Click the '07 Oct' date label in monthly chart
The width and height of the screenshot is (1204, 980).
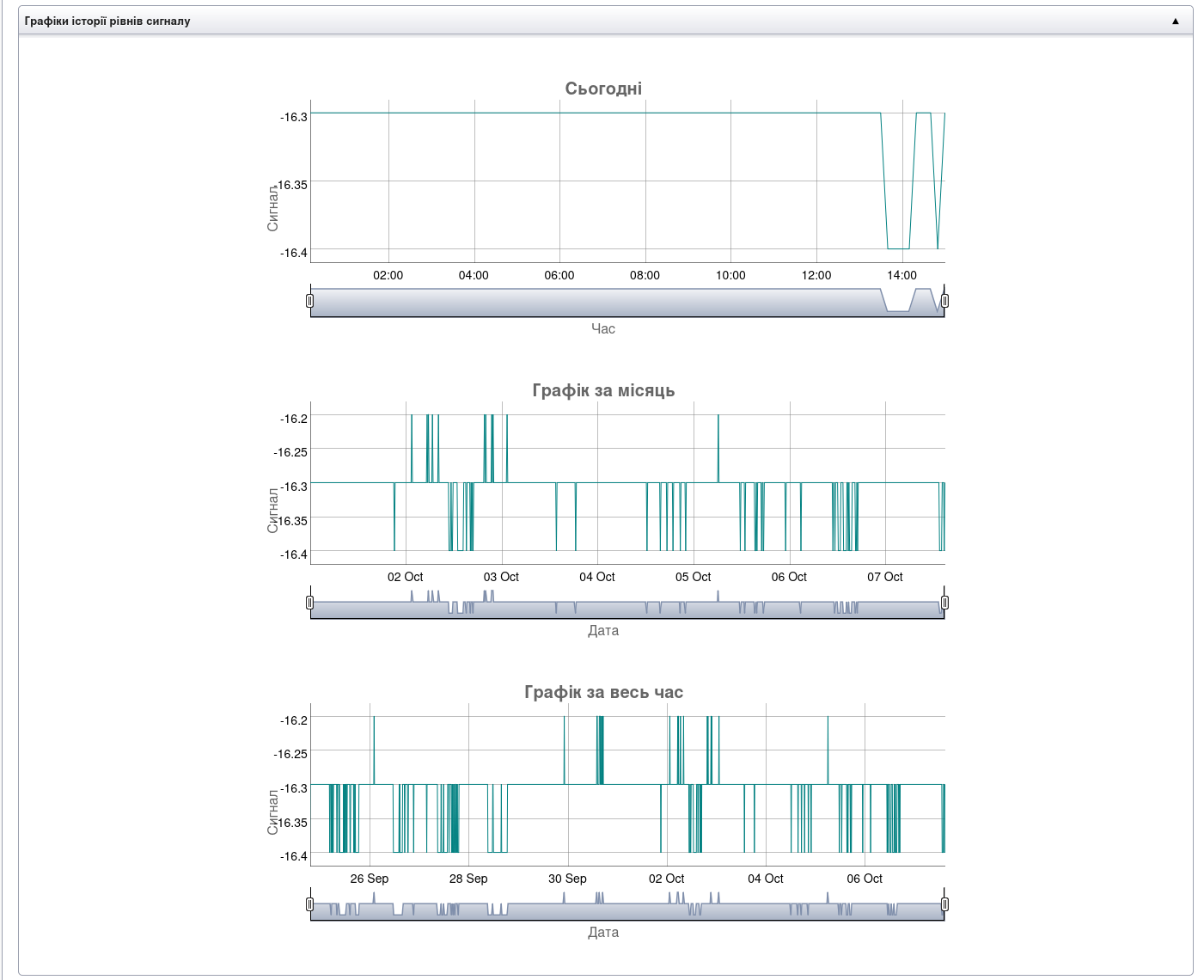pyautogui.click(x=884, y=577)
